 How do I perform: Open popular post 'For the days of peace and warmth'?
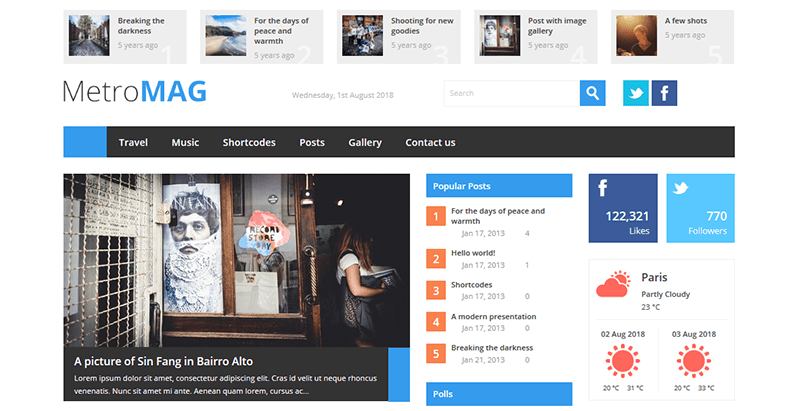tap(497, 216)
